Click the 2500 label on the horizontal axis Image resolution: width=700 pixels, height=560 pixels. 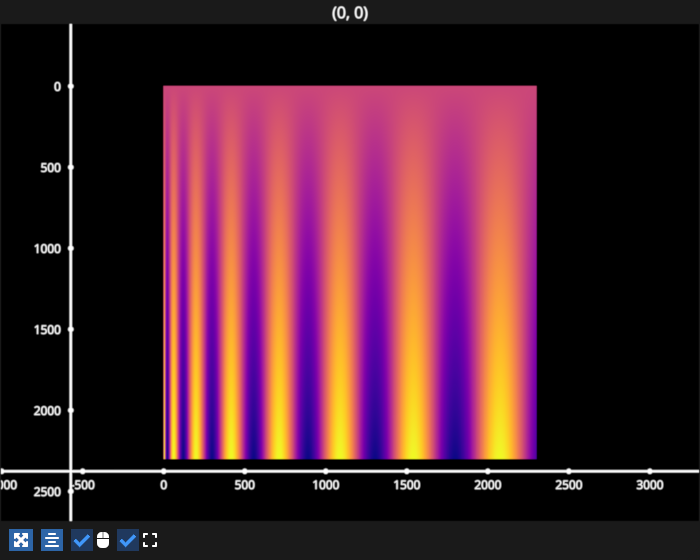point(568,485)
